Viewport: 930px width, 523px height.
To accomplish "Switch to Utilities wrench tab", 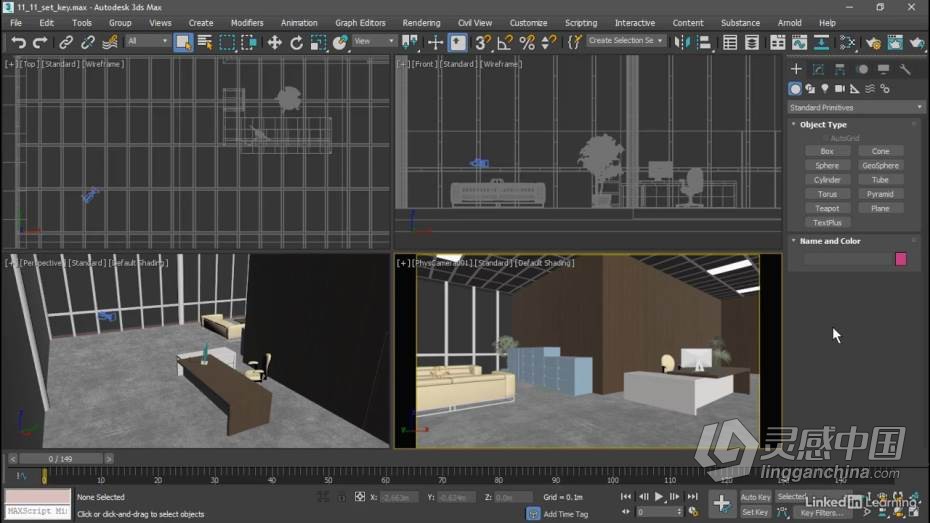I will [905, 69].
